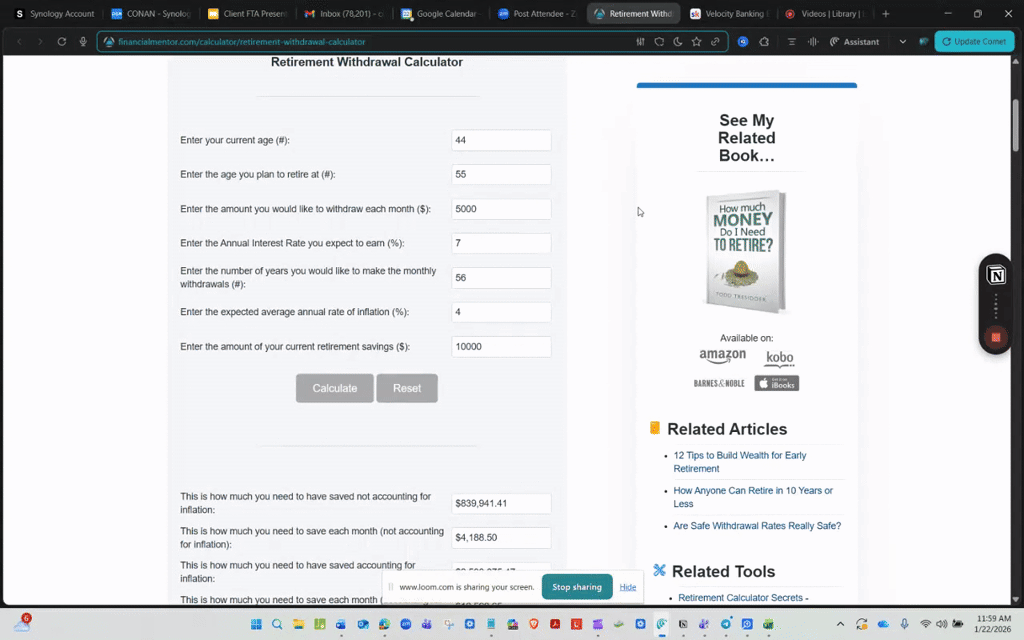Image resolution: width=1024 pixels, height=640 pixels.
Task: Open the volume speaker tray icon
Action: (941, 624)
